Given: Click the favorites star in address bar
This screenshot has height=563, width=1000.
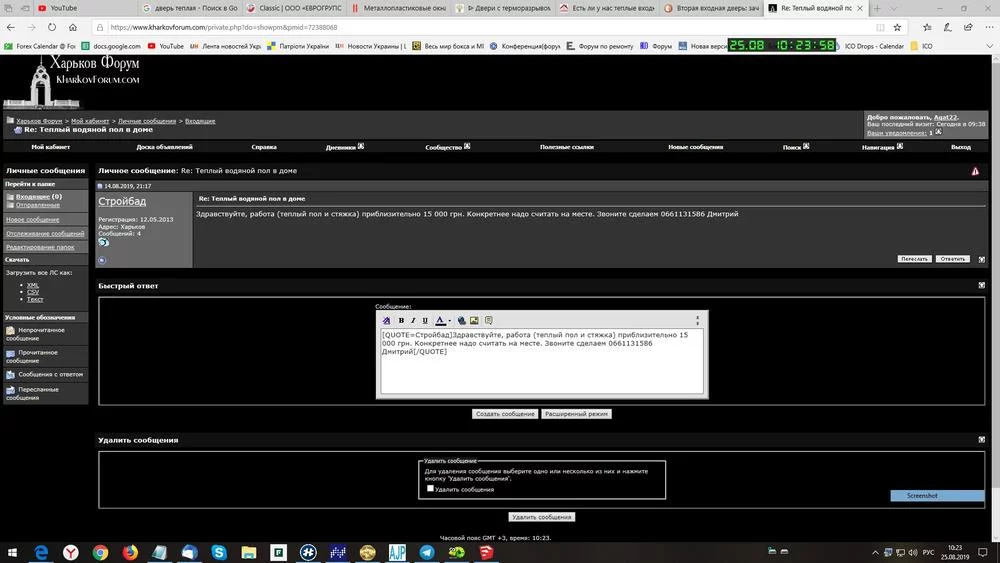Looking at the screenshot, I should pyautogui.click(x=897, y=27).
